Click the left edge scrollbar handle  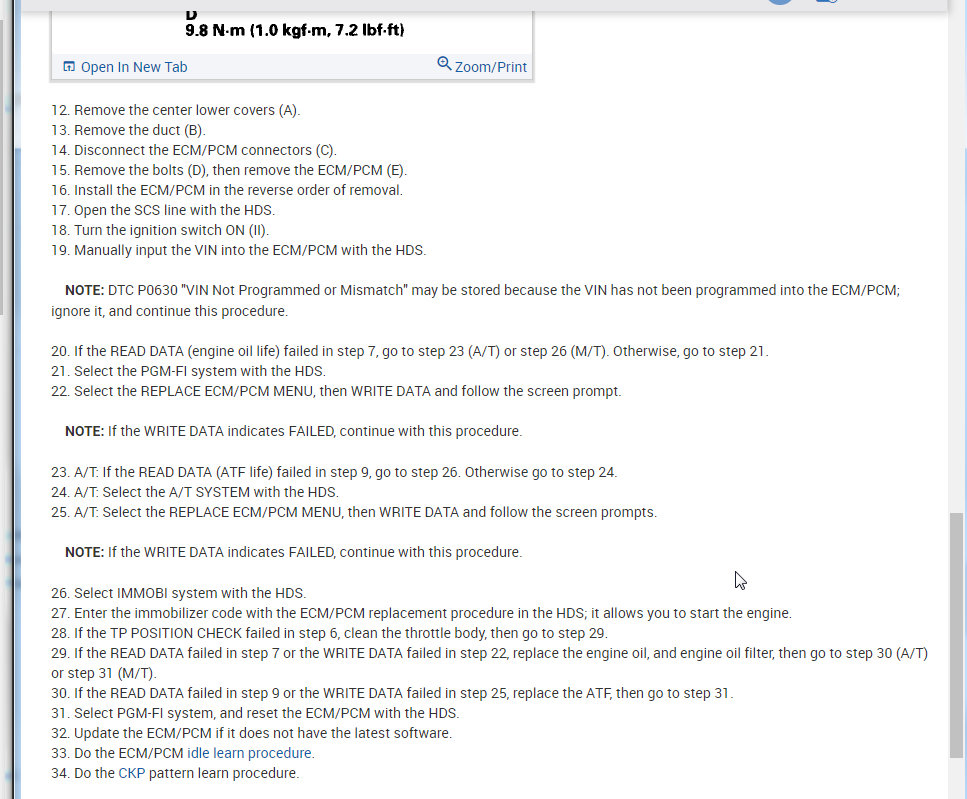pos(2,166)
